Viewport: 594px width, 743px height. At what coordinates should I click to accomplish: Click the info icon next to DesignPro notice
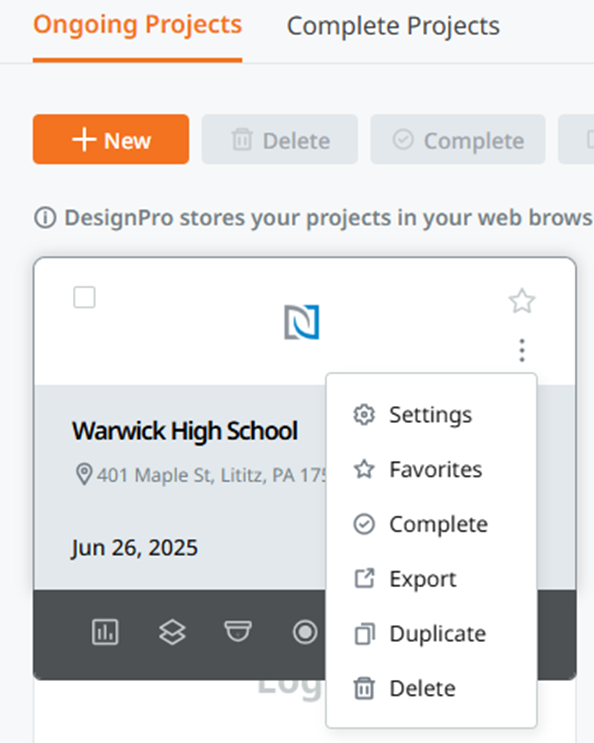tap(45, 218)
